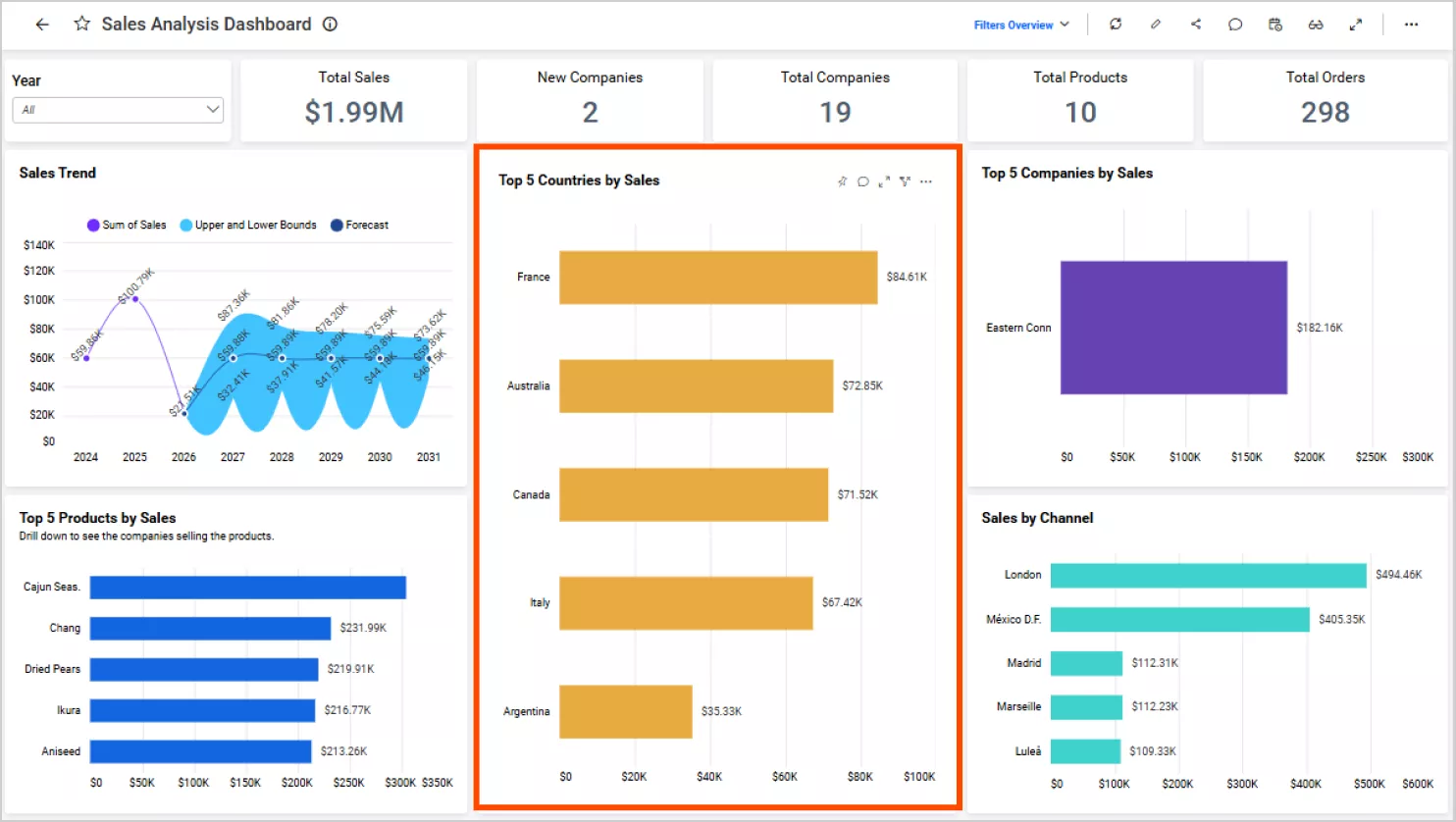The image size is (1456, 822).
Task: Click the Eastern Conn purple bar
Action: click(1173, 328)
